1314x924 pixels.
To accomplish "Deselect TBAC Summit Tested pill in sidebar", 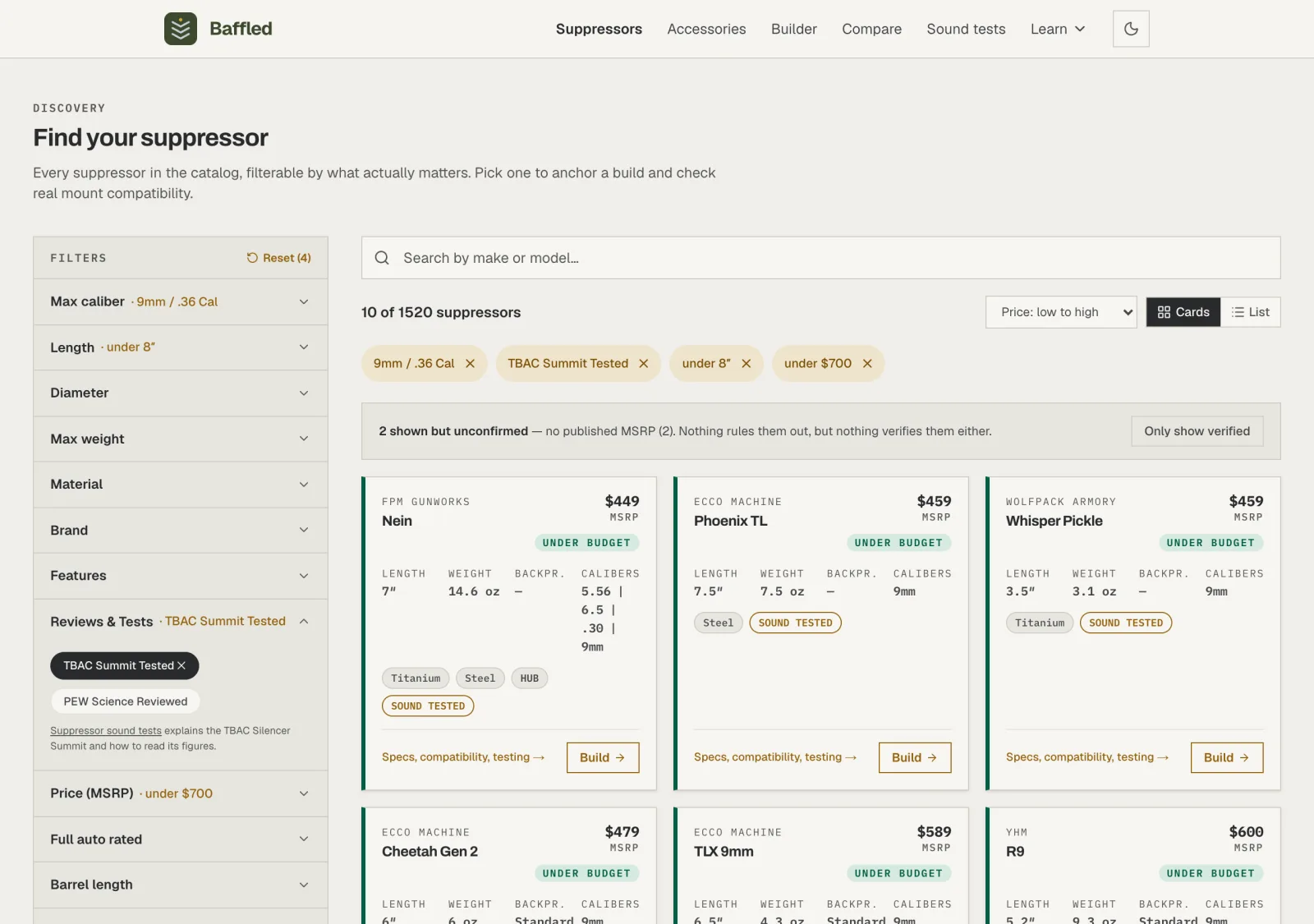I will point(125,665).
